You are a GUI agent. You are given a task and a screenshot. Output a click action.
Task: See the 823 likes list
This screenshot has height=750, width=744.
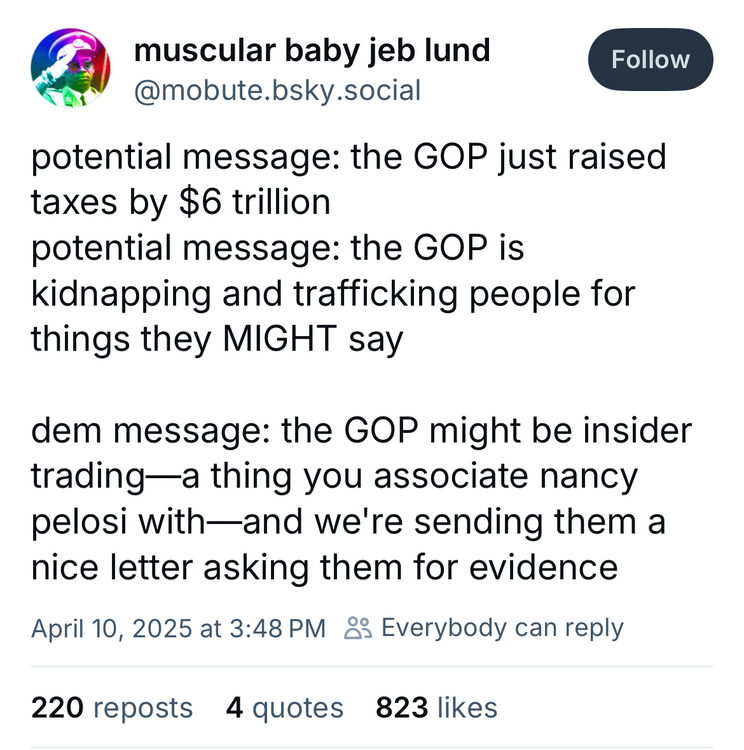click(436, 708)
